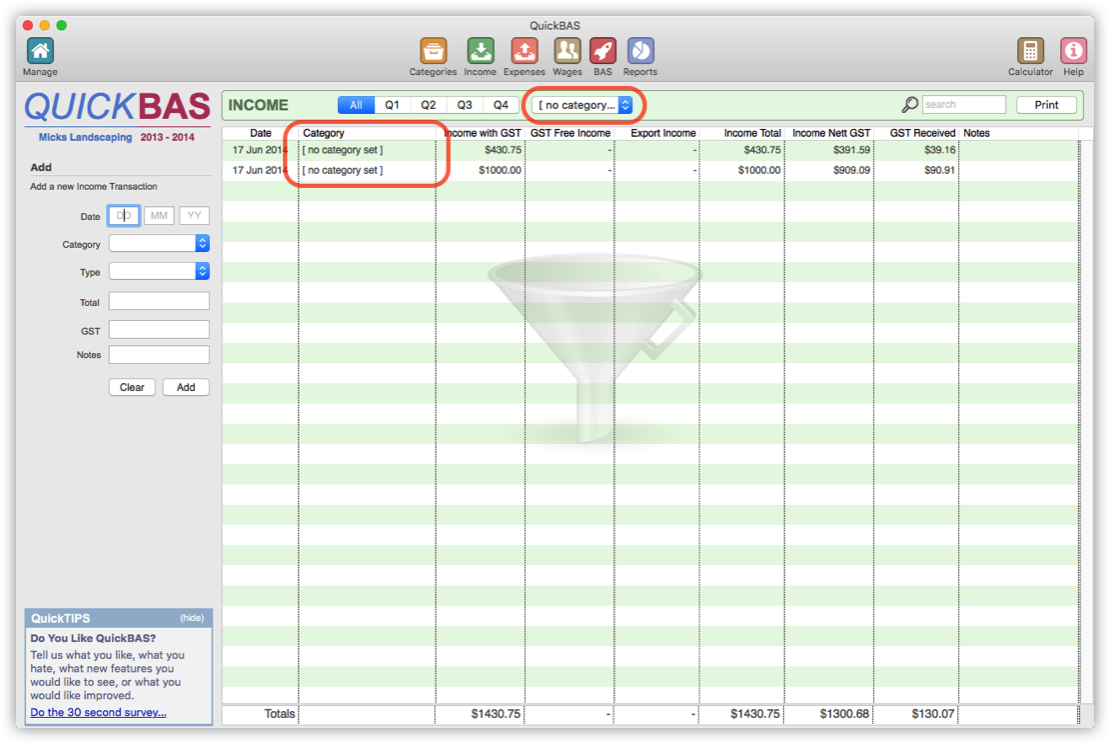Launch the Calculator icon
This screenshot has width=1110, height=744.
click(1031, 51)
